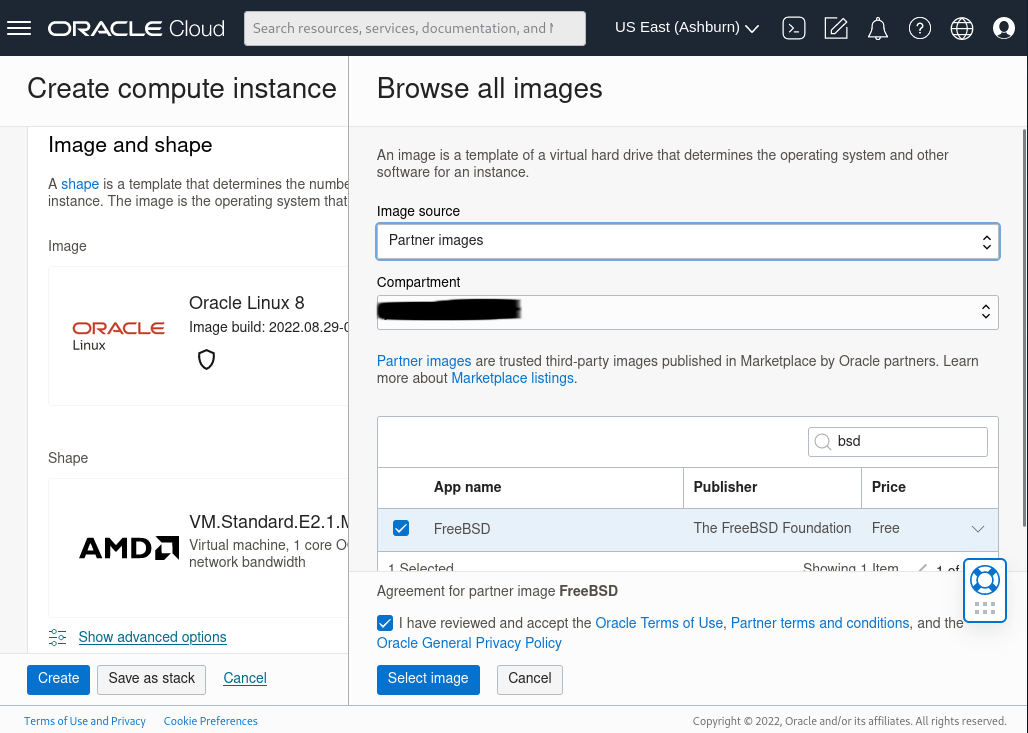1028x733 pixels.
Task: Click the Free price cell
Action: pyautogui.click(x=886, y=528)
